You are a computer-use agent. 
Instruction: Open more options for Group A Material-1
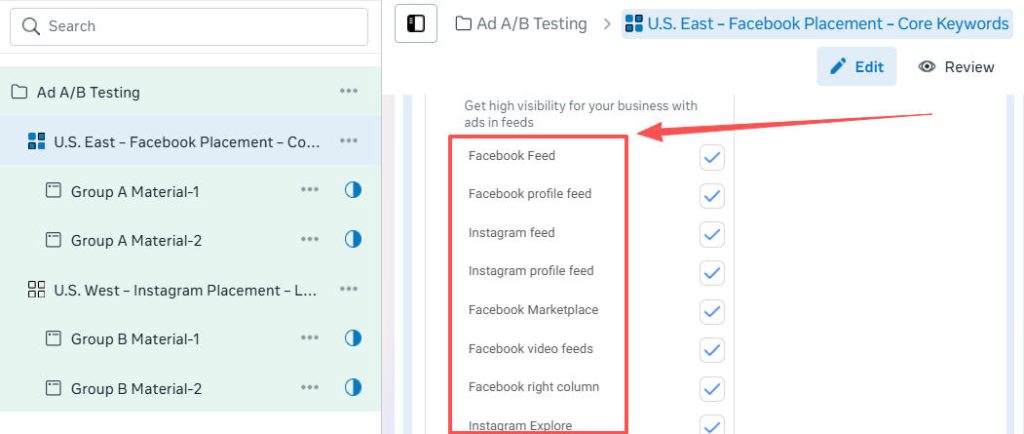[x=310, y=190]
